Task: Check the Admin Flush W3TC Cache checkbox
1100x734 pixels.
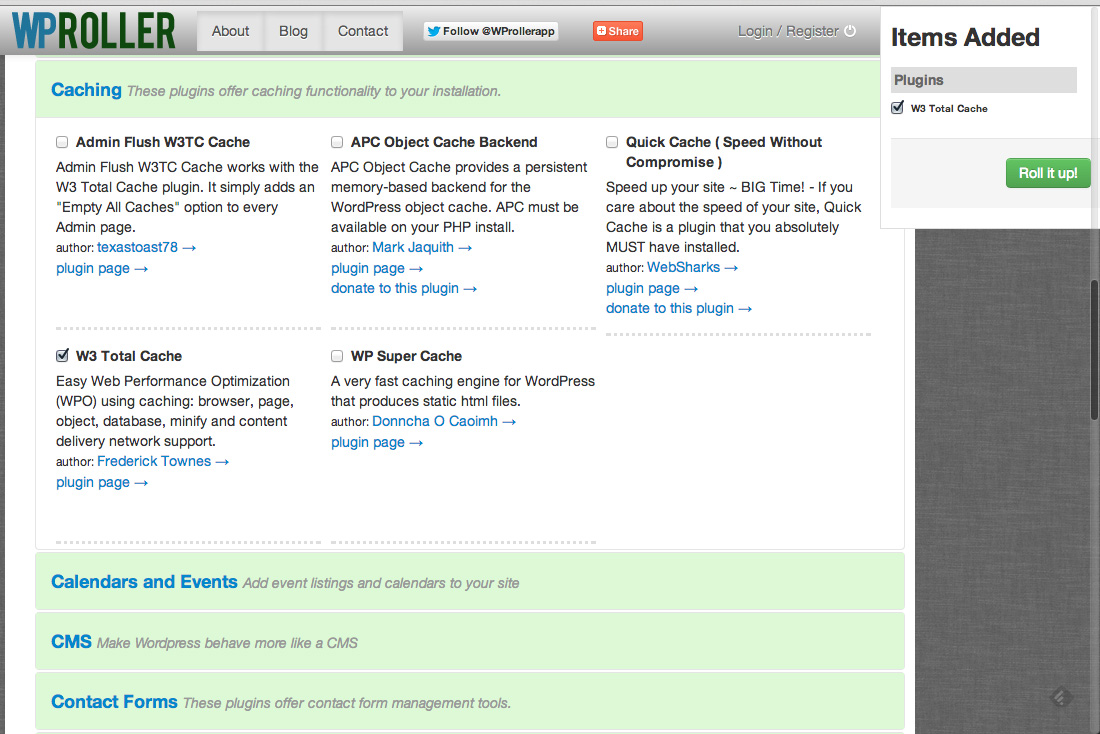Action: [x=62, y=142]
